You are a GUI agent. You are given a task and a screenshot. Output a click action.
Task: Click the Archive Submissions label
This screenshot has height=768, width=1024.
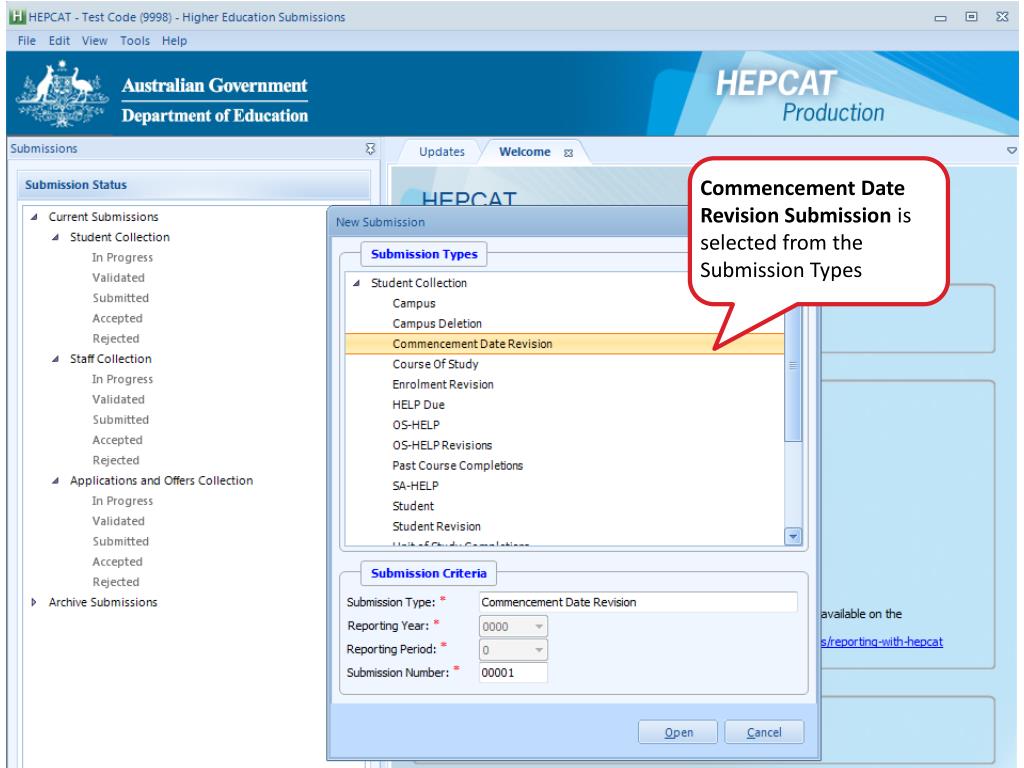[x=103, y=602]
